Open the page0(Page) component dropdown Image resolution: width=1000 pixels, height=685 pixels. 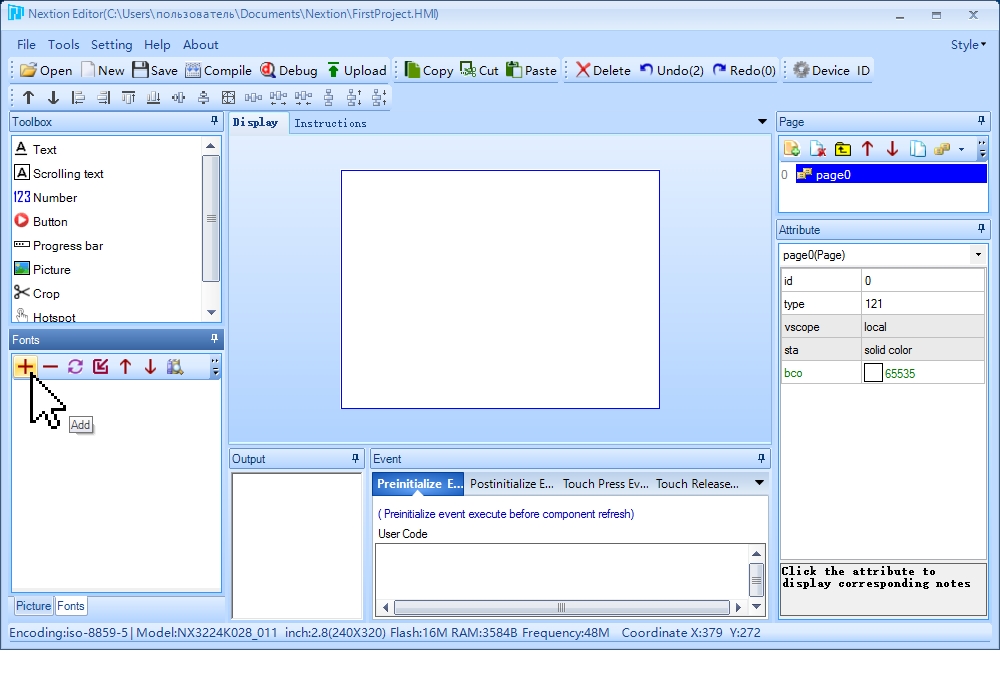978,254
